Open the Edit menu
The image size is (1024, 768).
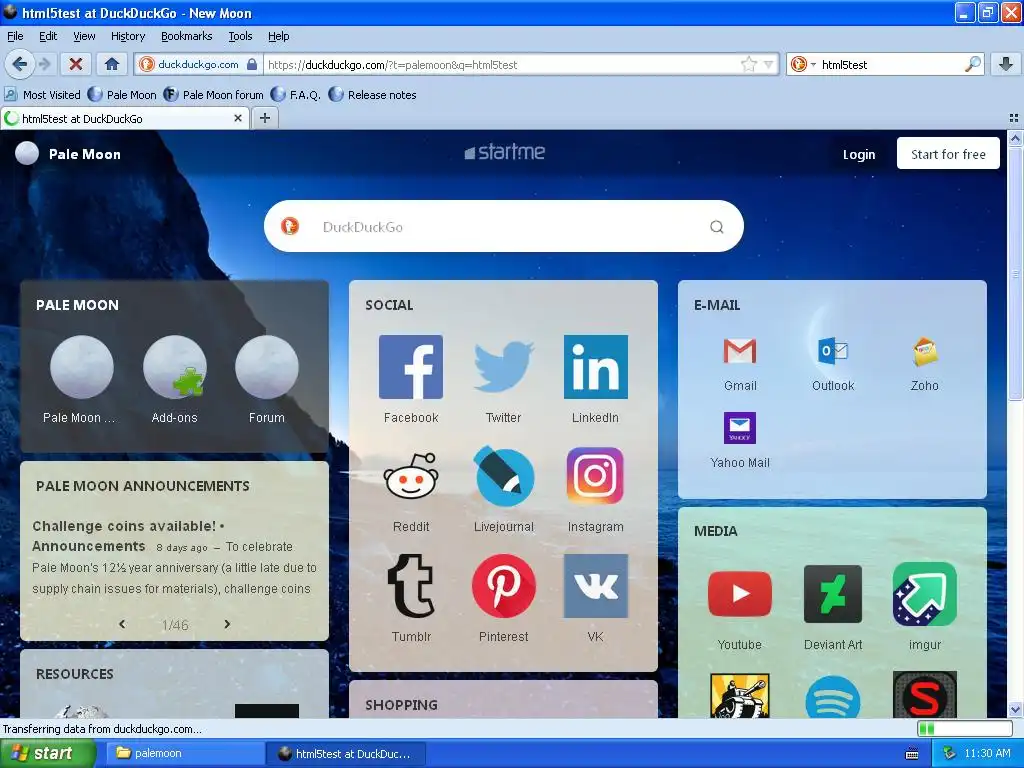[48, 36]
